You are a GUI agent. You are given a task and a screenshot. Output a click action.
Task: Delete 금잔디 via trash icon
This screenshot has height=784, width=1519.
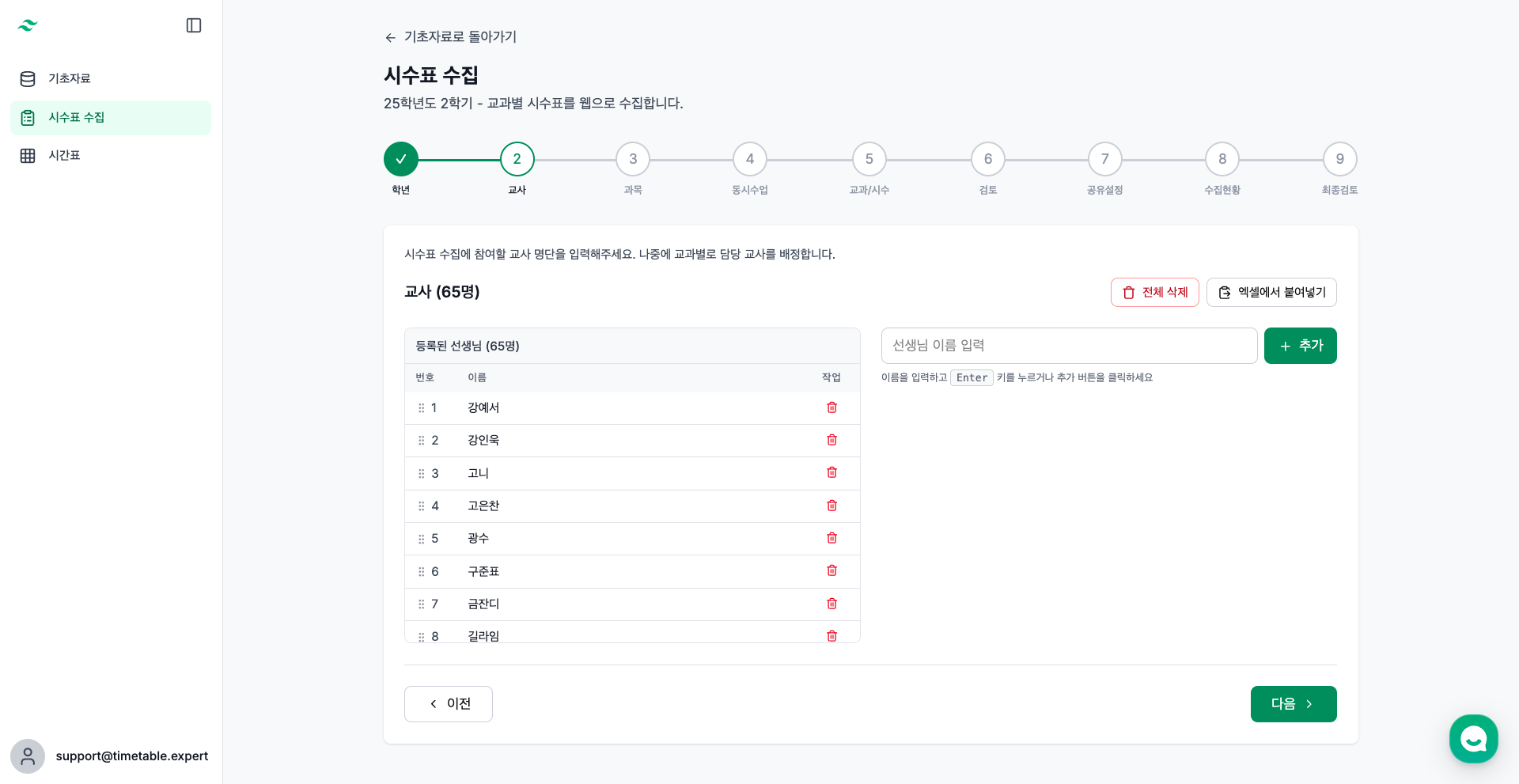[x=831, y=604]
